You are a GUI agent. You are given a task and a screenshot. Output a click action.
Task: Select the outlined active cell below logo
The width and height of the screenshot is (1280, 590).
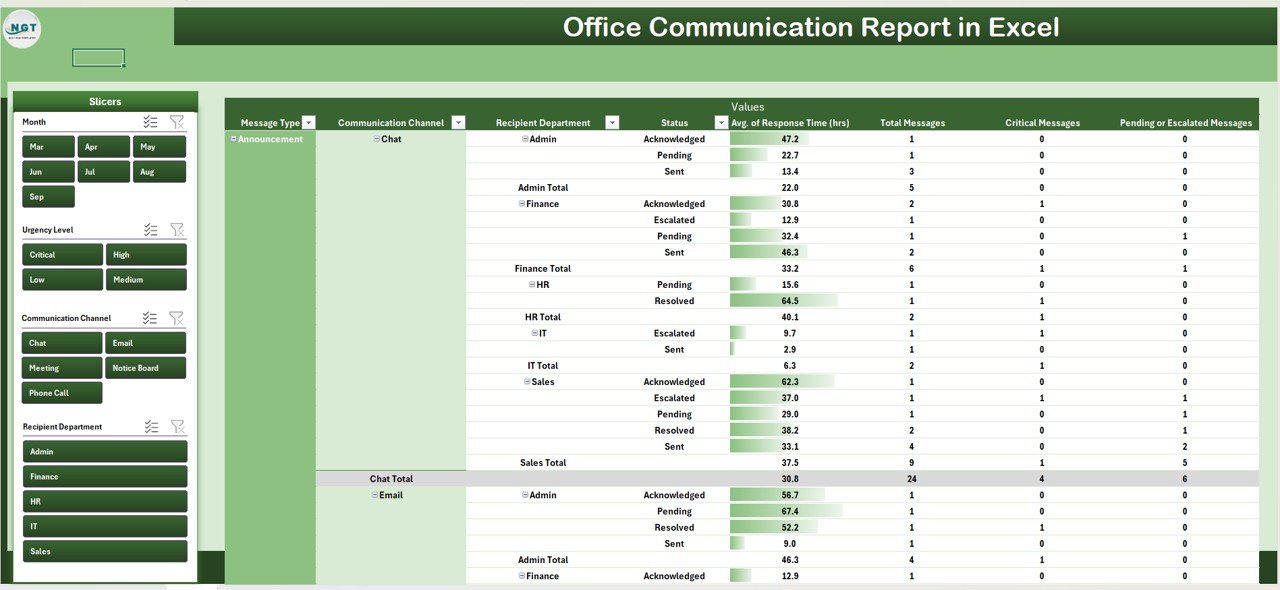click(x=98, y=58)
